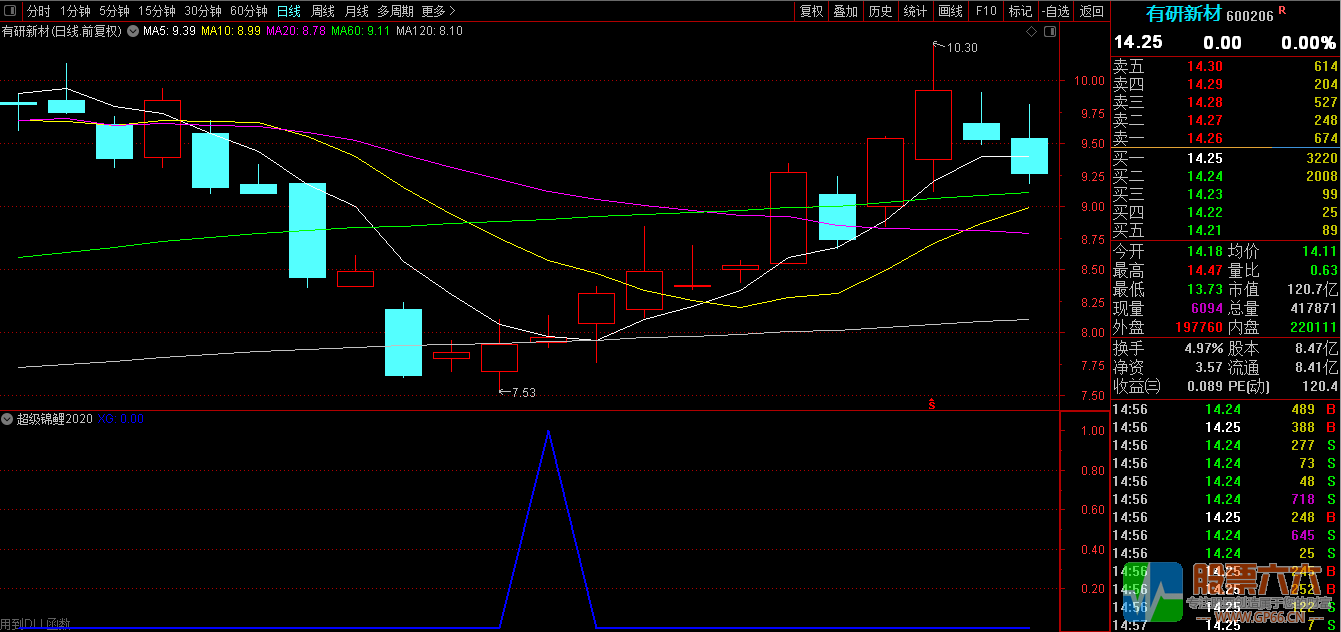This screenshot has width=1341, height=632.
Task: Click the magenta MA20 legend label
Action: click(295, 31)
